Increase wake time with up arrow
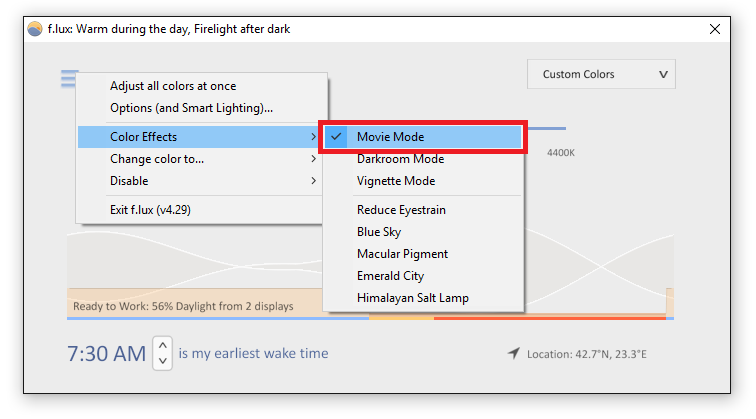 click(162, 345)
